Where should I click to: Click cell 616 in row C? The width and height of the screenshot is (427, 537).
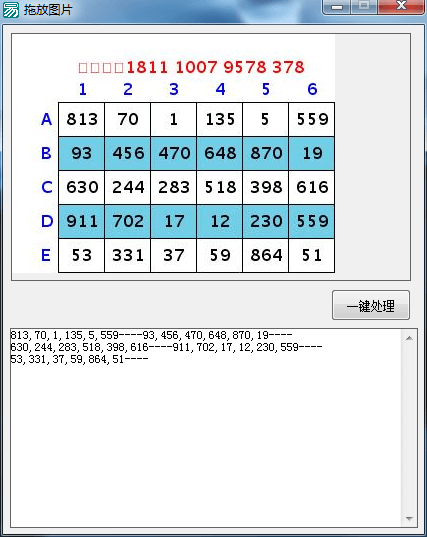(x=312, y=187)
